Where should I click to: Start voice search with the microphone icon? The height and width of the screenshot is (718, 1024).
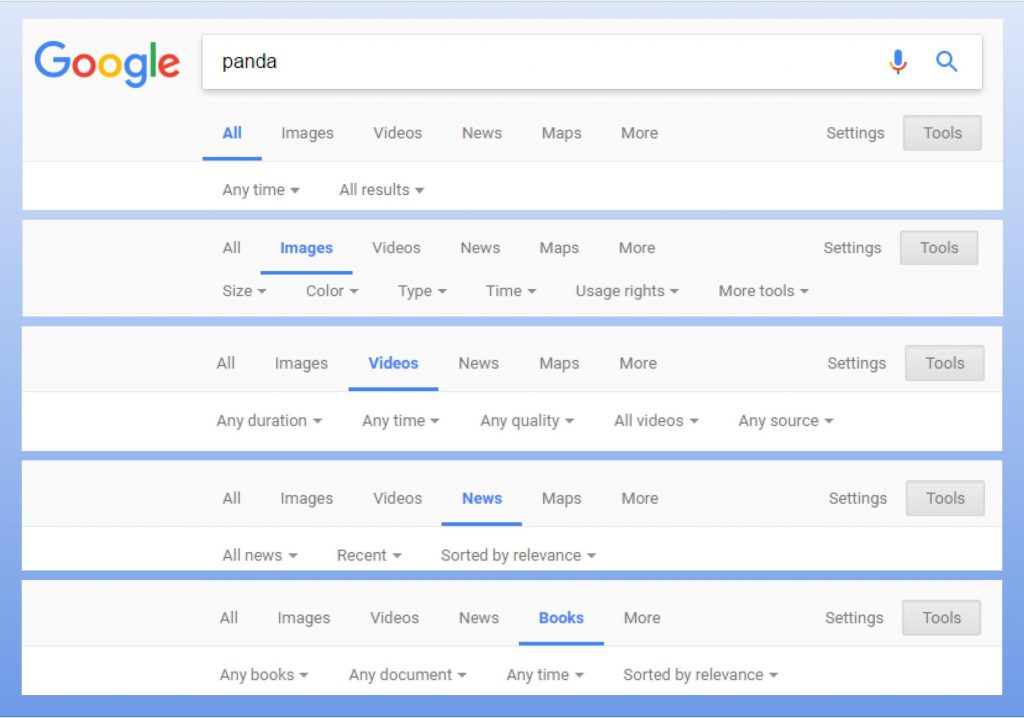coord(898,61)
